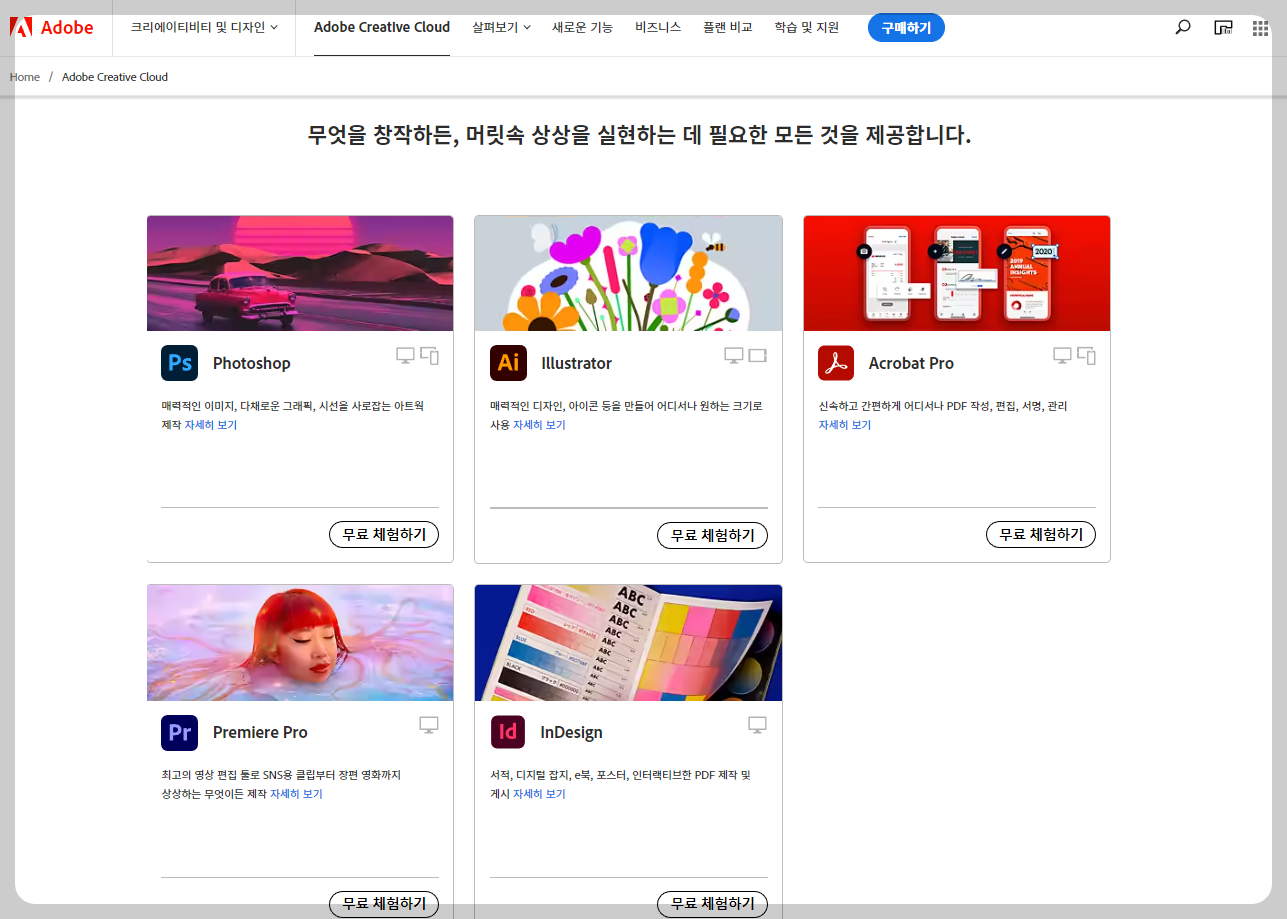Open the app launcher grid icon
This screenshot has width=1287, height=919.
(x=1260, y=28)
